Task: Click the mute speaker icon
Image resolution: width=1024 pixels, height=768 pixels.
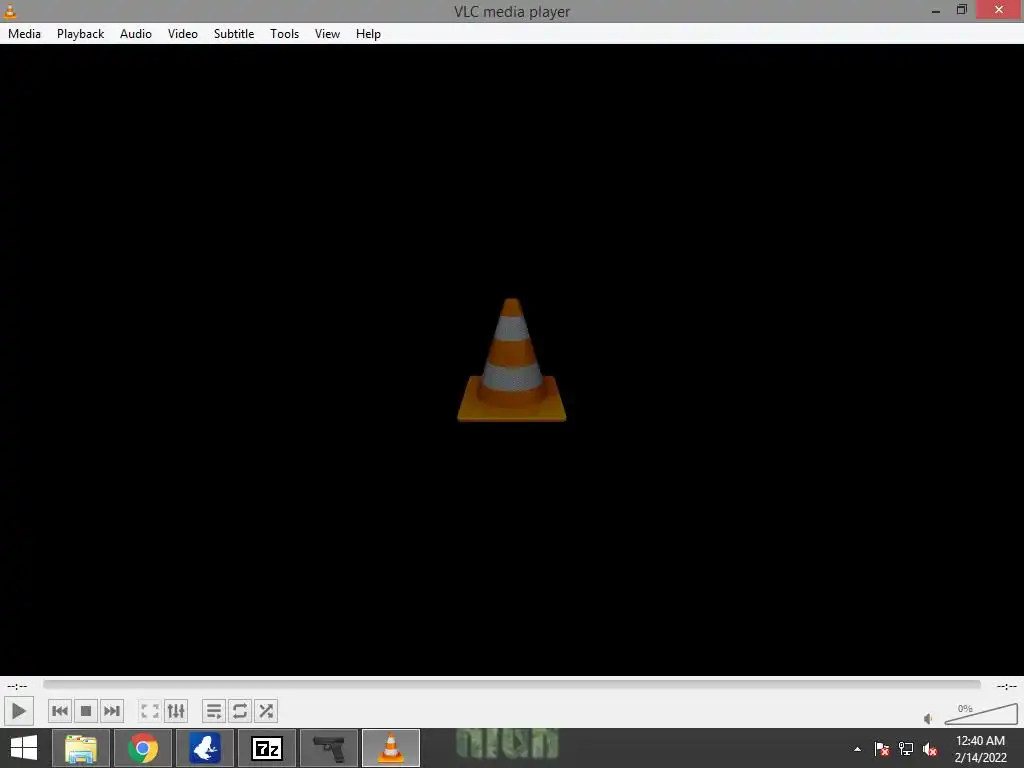Action: click(x=928, y=718)
